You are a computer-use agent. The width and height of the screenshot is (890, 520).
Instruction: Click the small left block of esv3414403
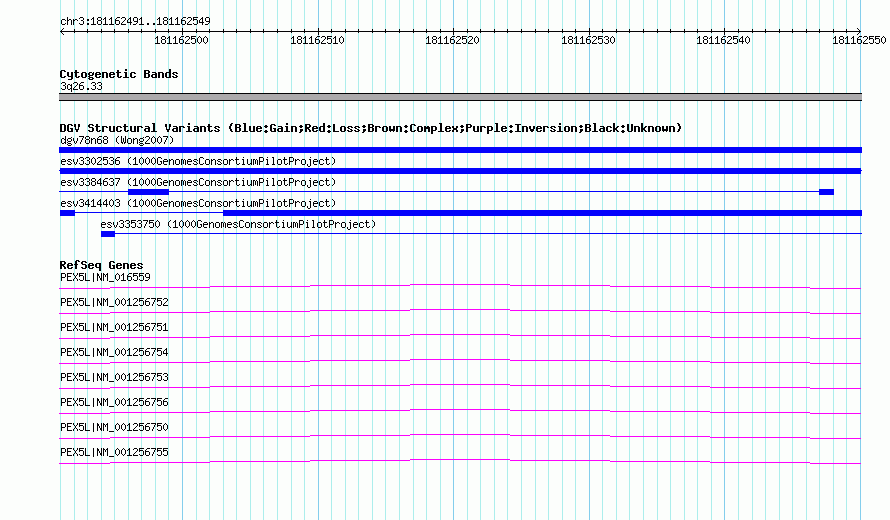(67, 213)
